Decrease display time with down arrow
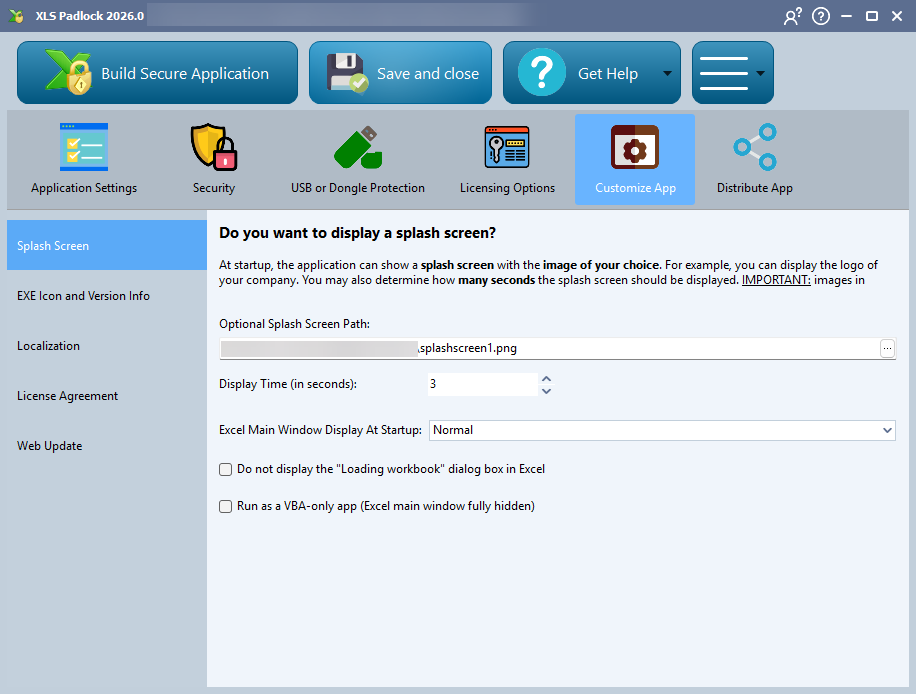The image size is (916, 694). (546, 391)
